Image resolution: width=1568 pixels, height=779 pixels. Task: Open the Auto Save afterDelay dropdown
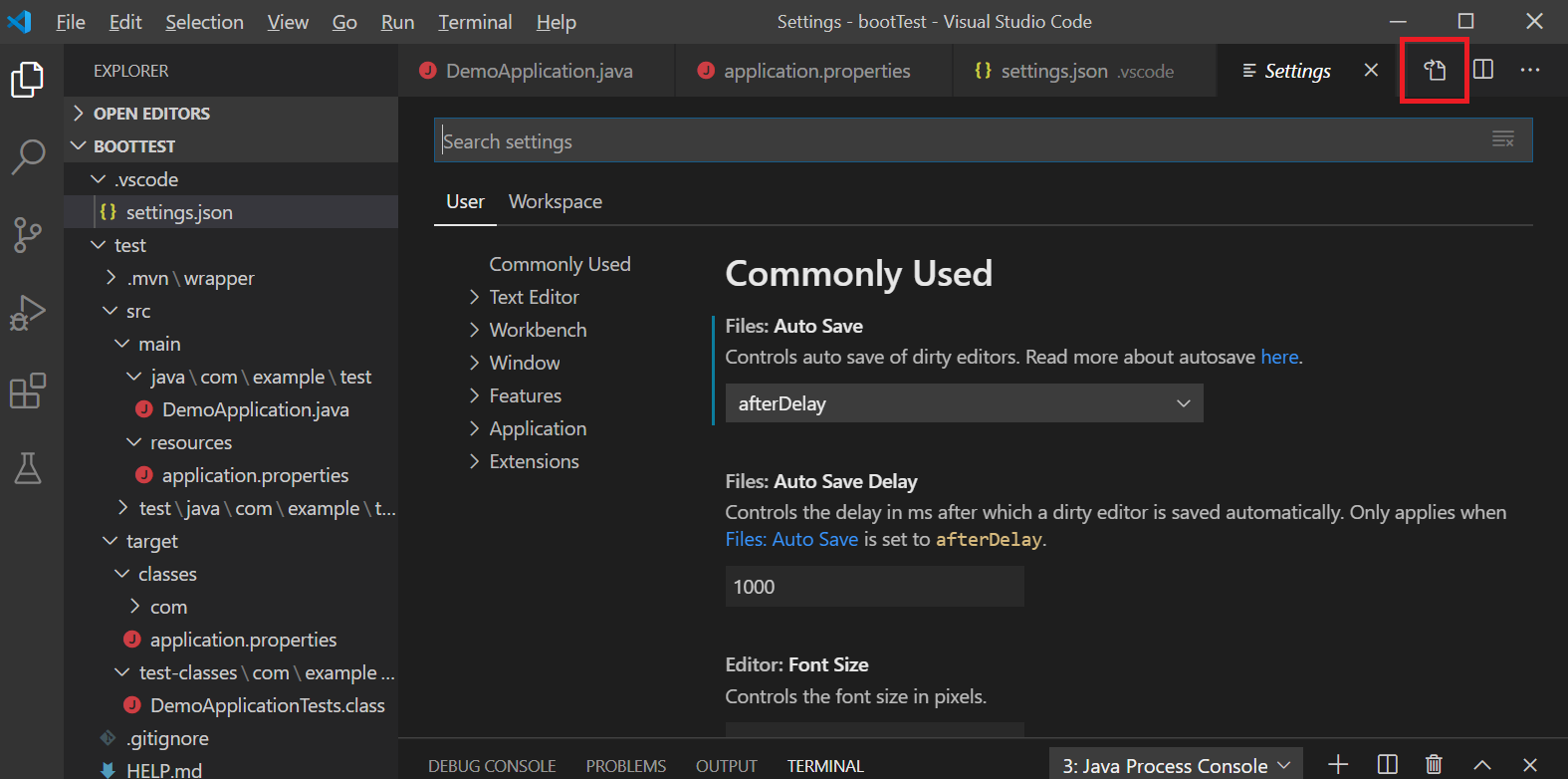(964, 403)
